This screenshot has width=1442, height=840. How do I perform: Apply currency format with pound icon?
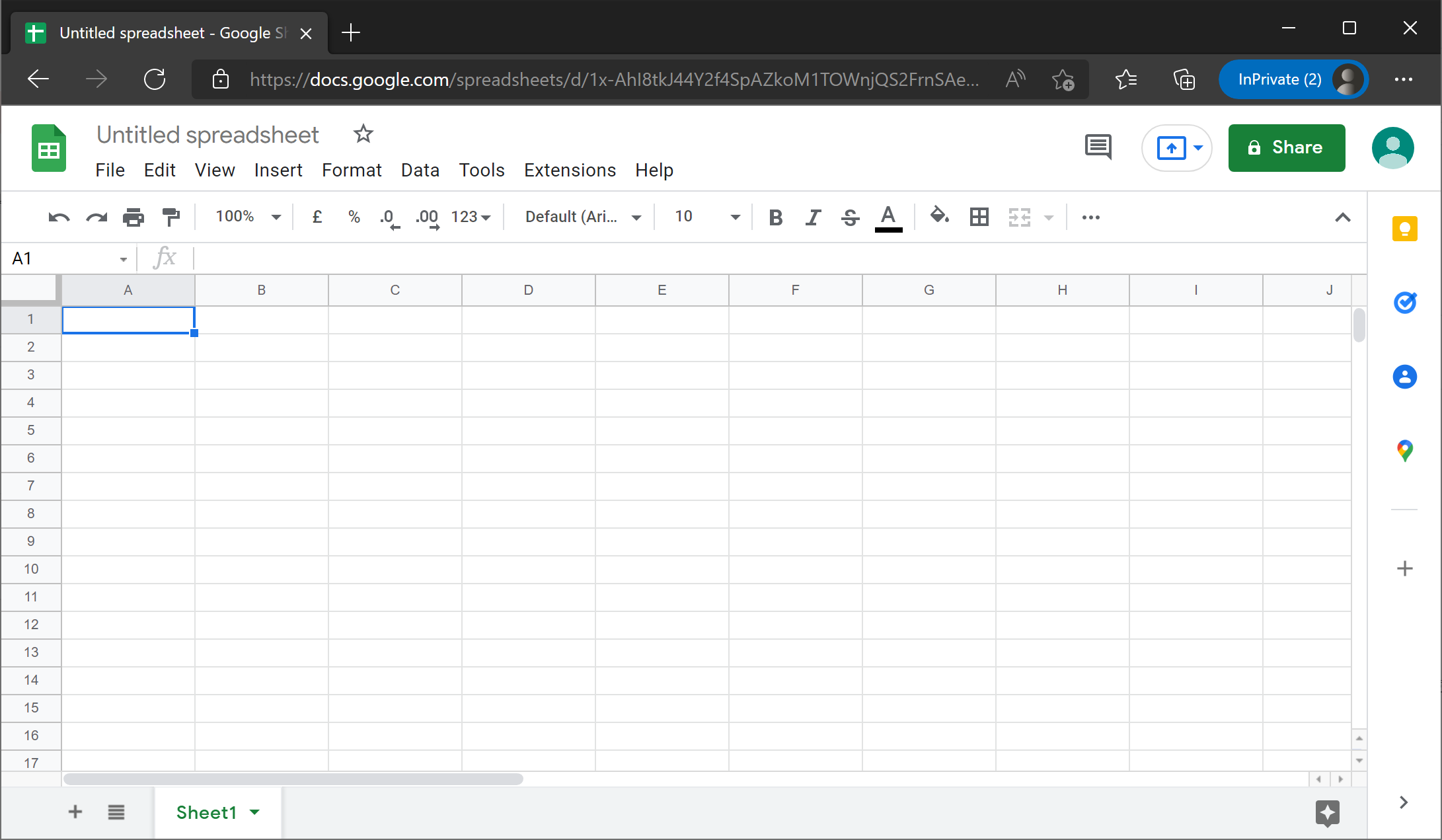click(317, 217)
